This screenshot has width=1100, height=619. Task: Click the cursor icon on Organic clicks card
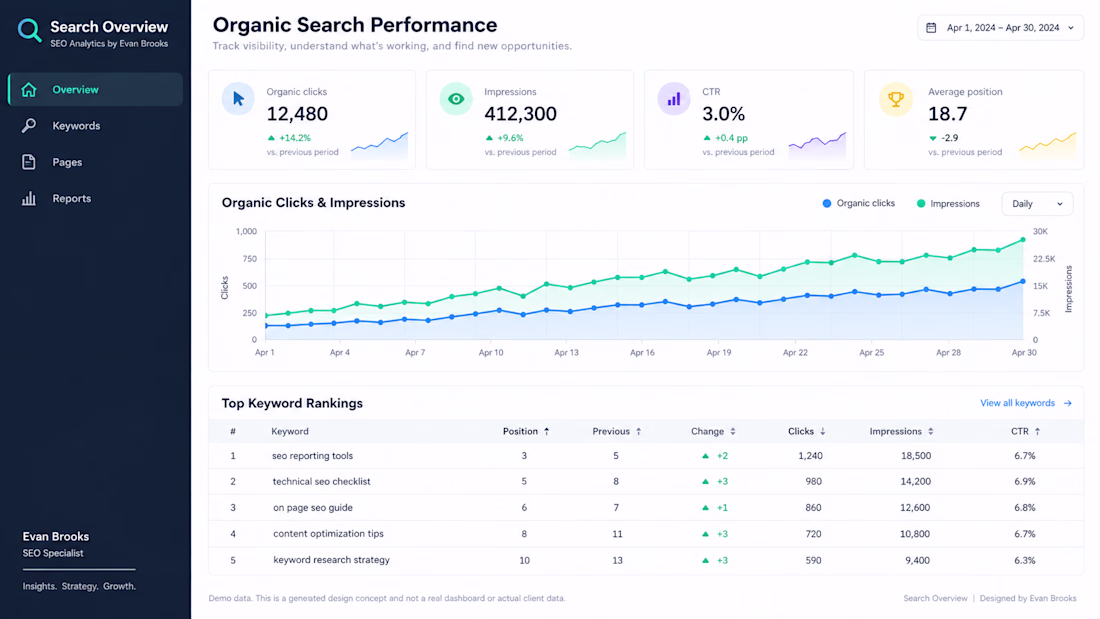[239, 99]
